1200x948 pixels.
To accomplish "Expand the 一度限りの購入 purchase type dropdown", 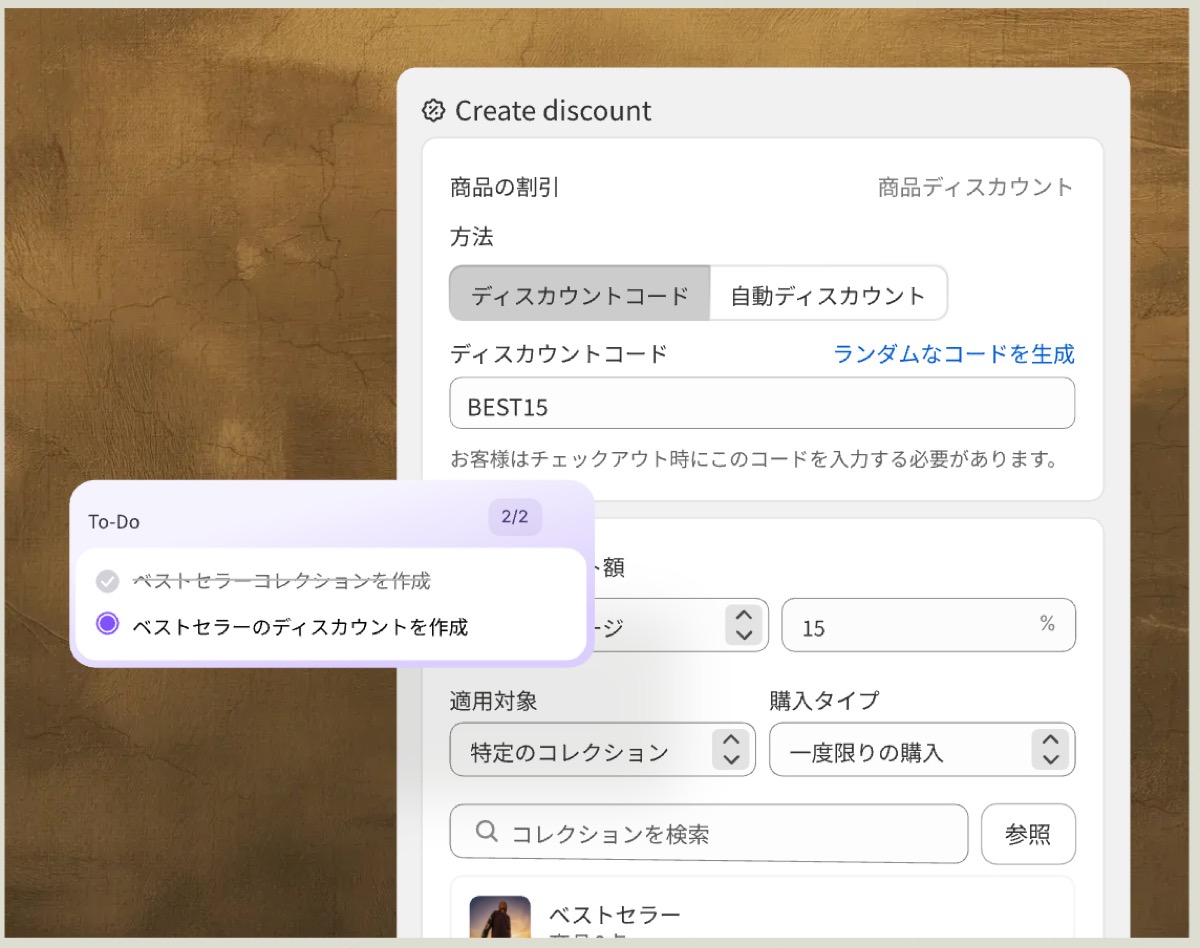I will tap(921, 750).
